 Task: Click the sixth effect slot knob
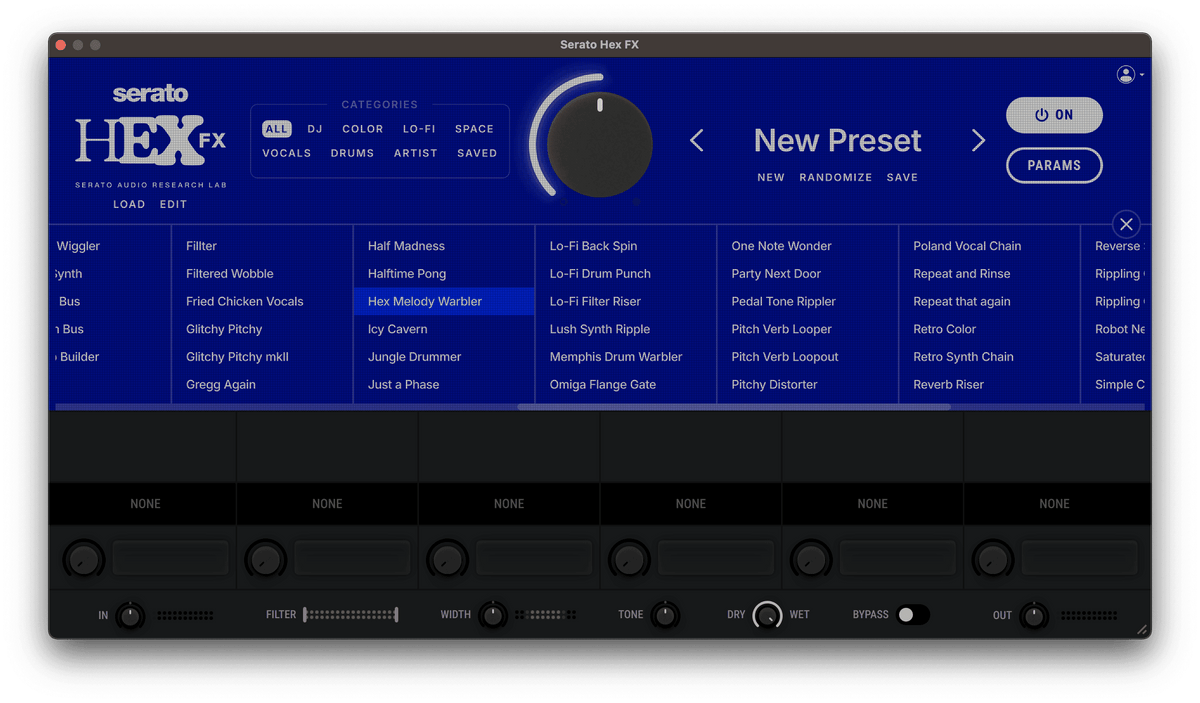[994, 558]
